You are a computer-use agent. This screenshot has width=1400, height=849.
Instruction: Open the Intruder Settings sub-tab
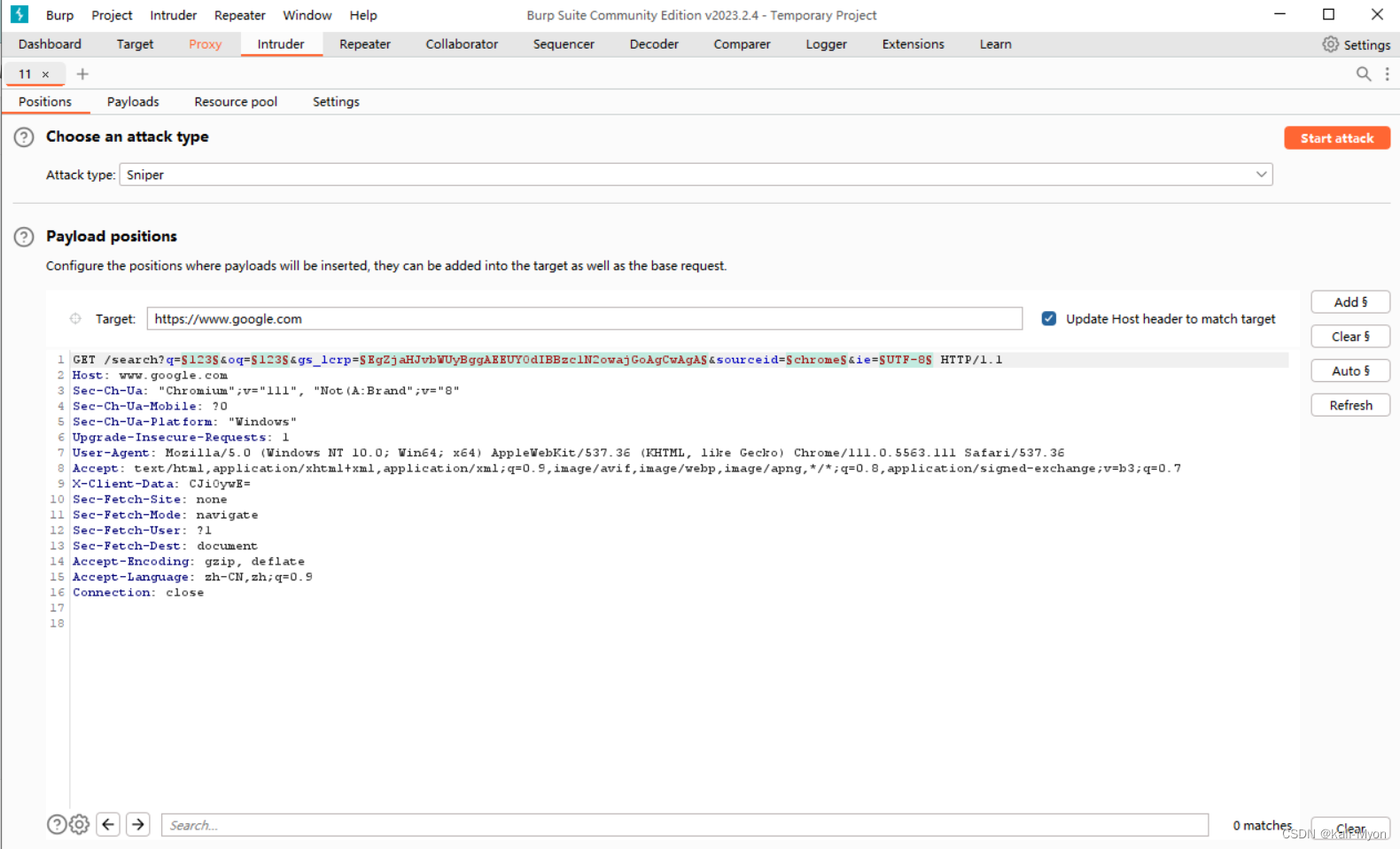(x=336, y=102)
